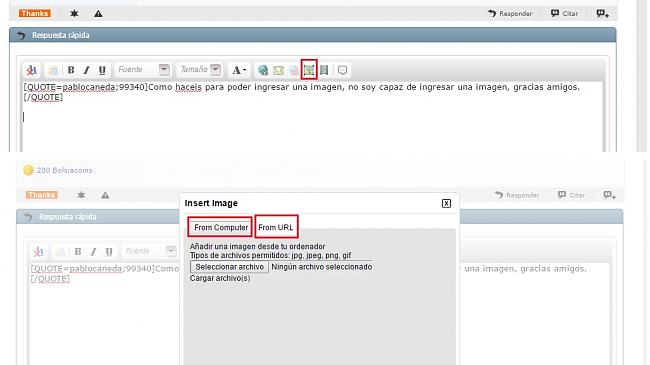Click the dimmed Bold icon behind the dialog

78,251
